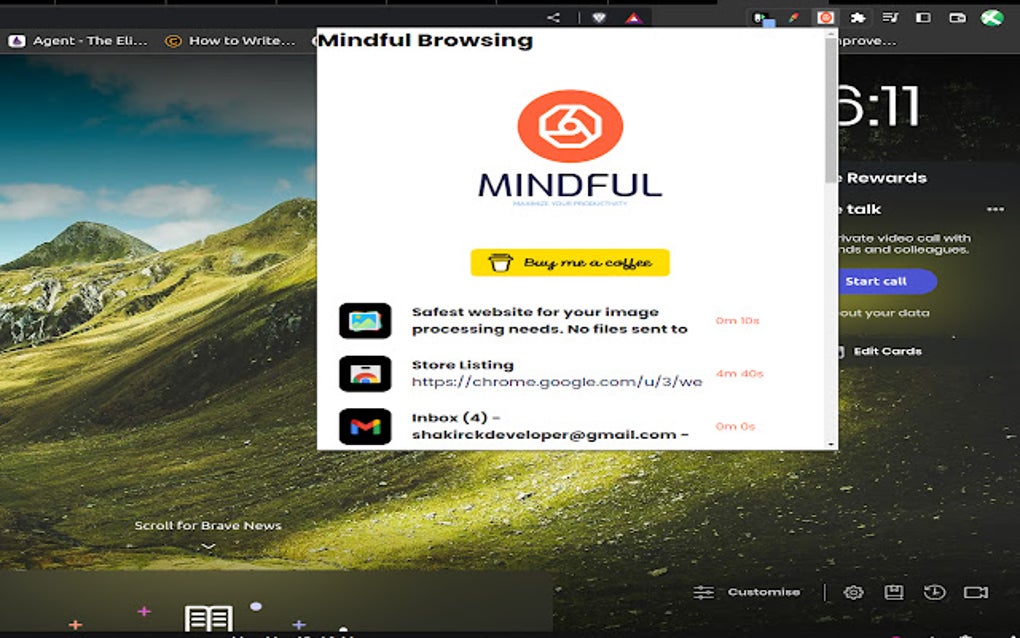Open the Mindful Browsing extension icon in toolbar
This screenshot has width=1020, height=638.
click(824, 17)
